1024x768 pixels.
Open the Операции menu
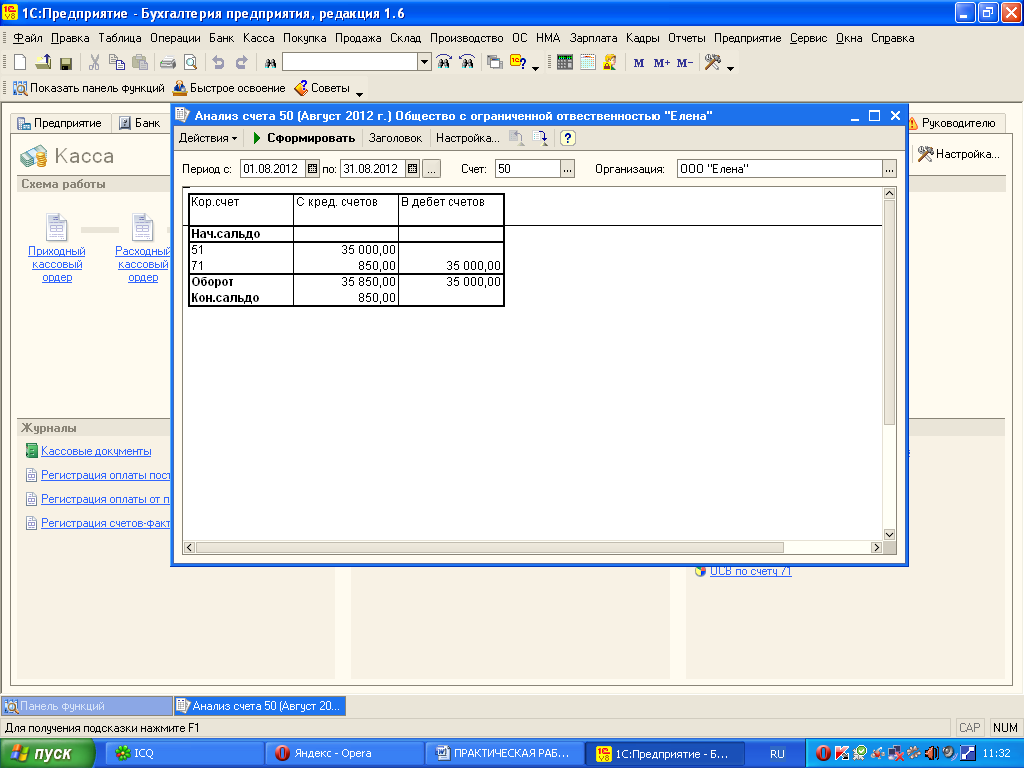pyautogui.click(x=175, y=38)
